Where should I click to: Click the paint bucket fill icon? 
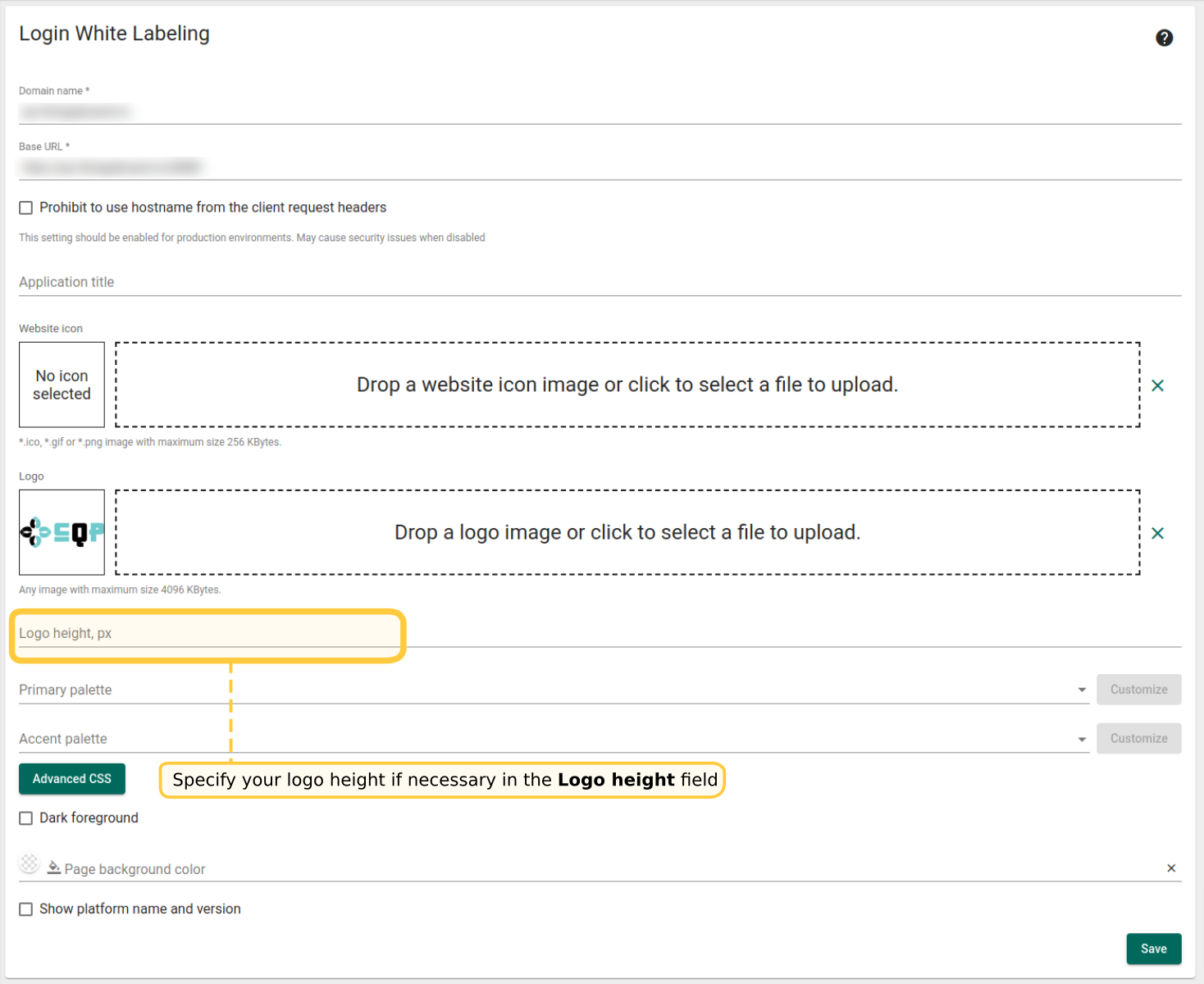point(54,868)
